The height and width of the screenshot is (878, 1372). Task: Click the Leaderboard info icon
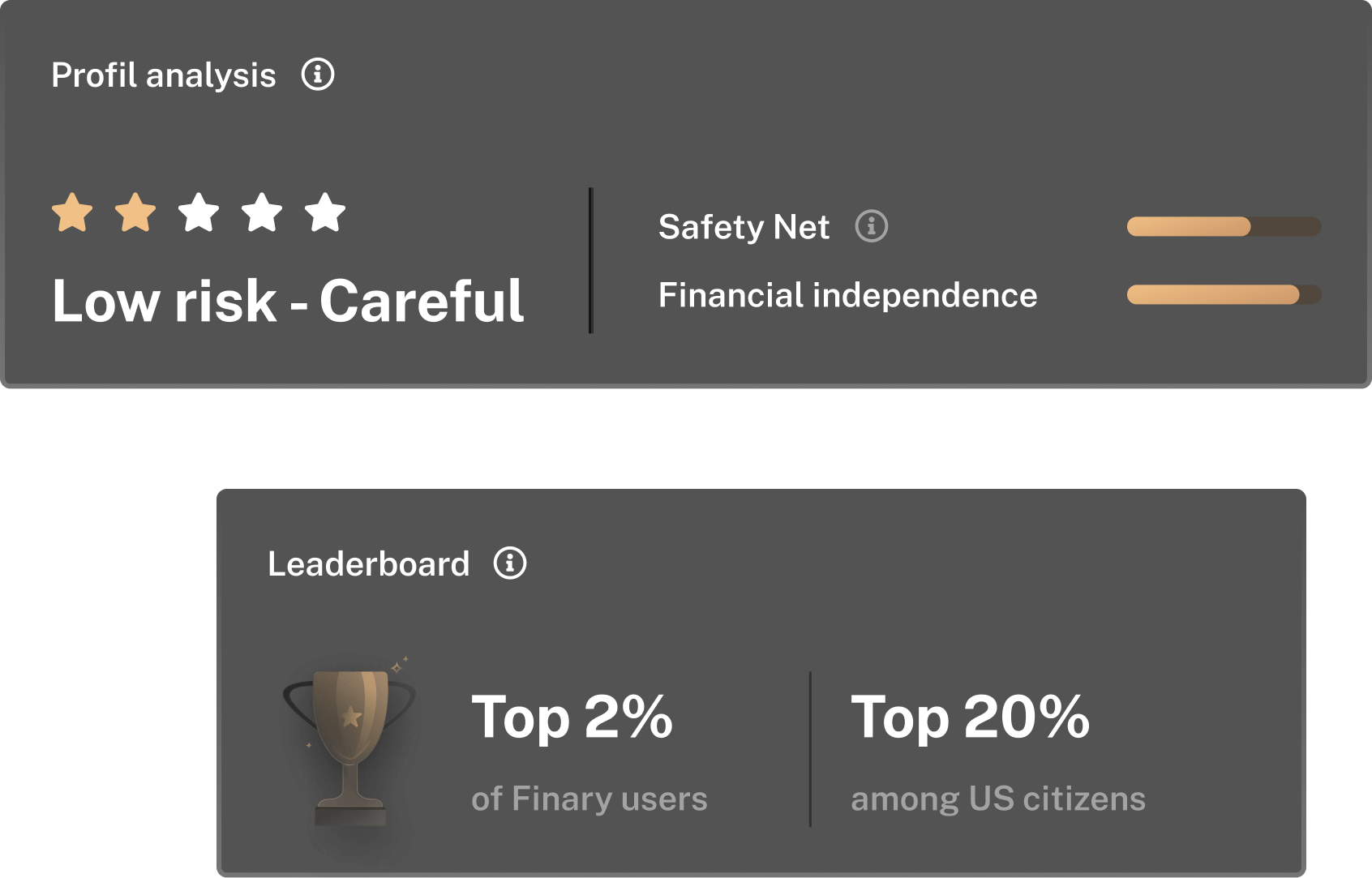510,563
